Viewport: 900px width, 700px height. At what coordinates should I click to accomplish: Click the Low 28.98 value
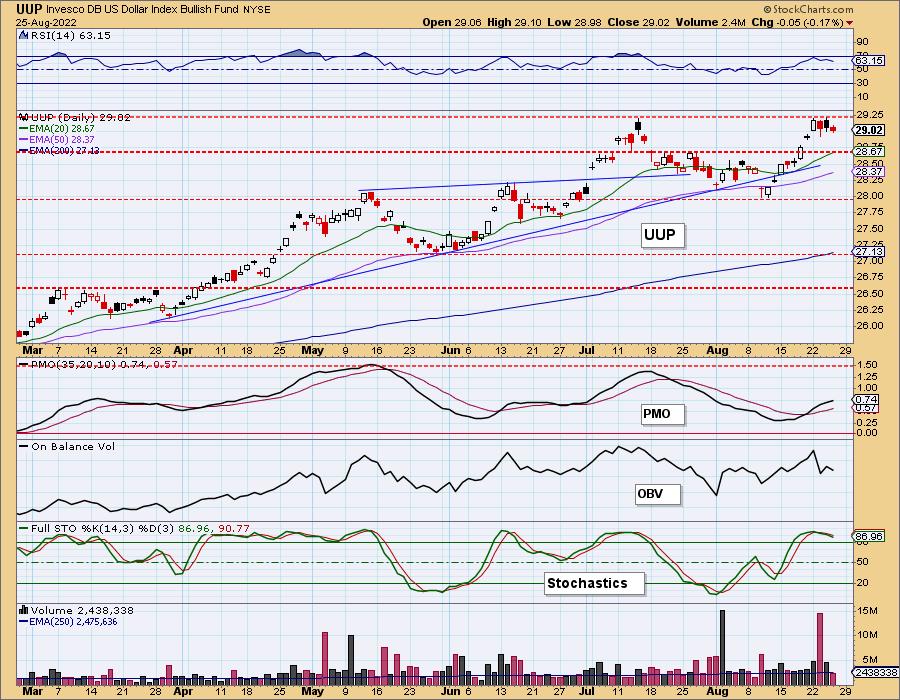click(574, 22)
